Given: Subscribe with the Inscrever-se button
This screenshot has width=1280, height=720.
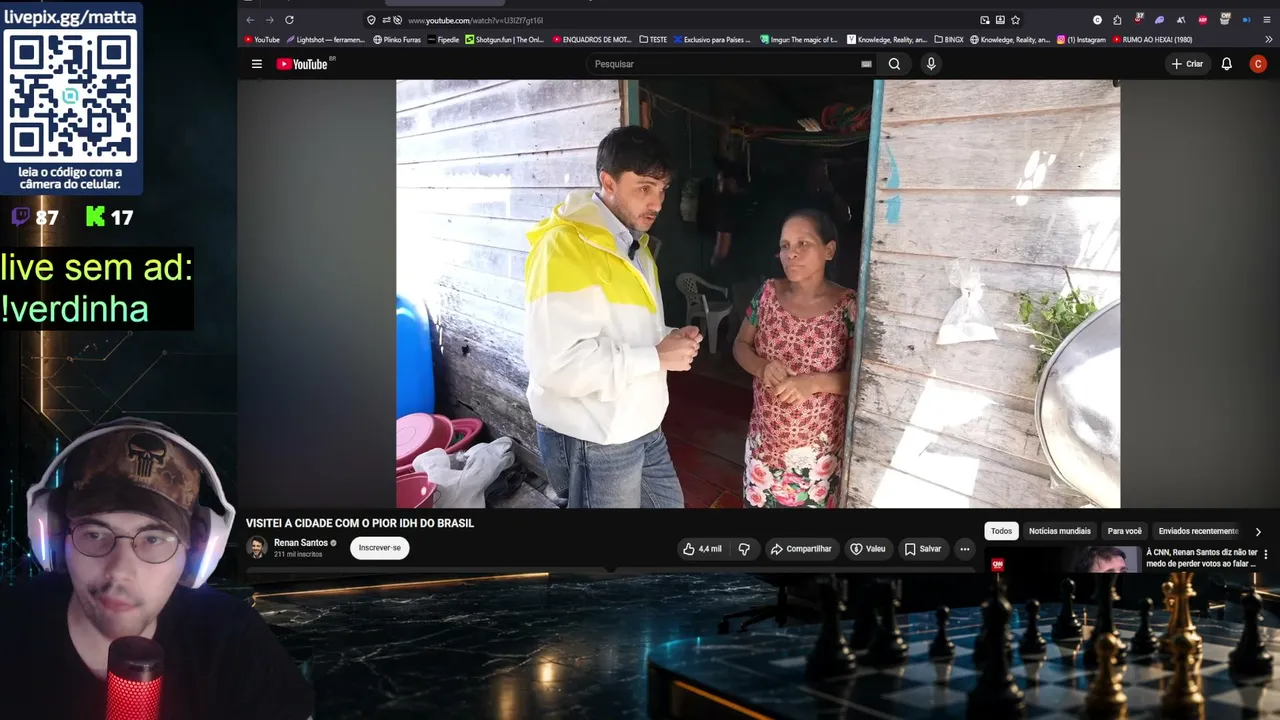Looking at the screenshot, I should pyautogui.click(x=380, y=548).
